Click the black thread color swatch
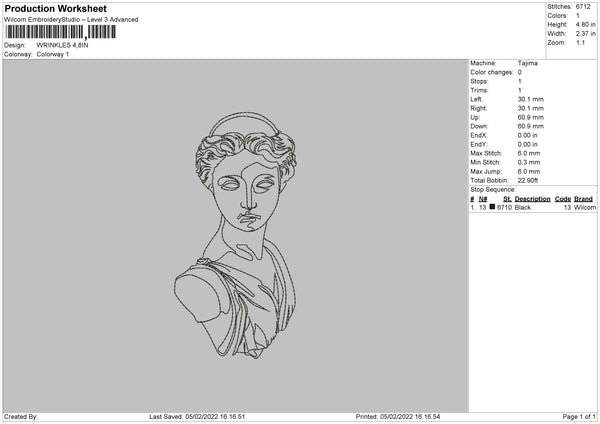This screenshot has height=424, width=600. (x=492, y=207)
